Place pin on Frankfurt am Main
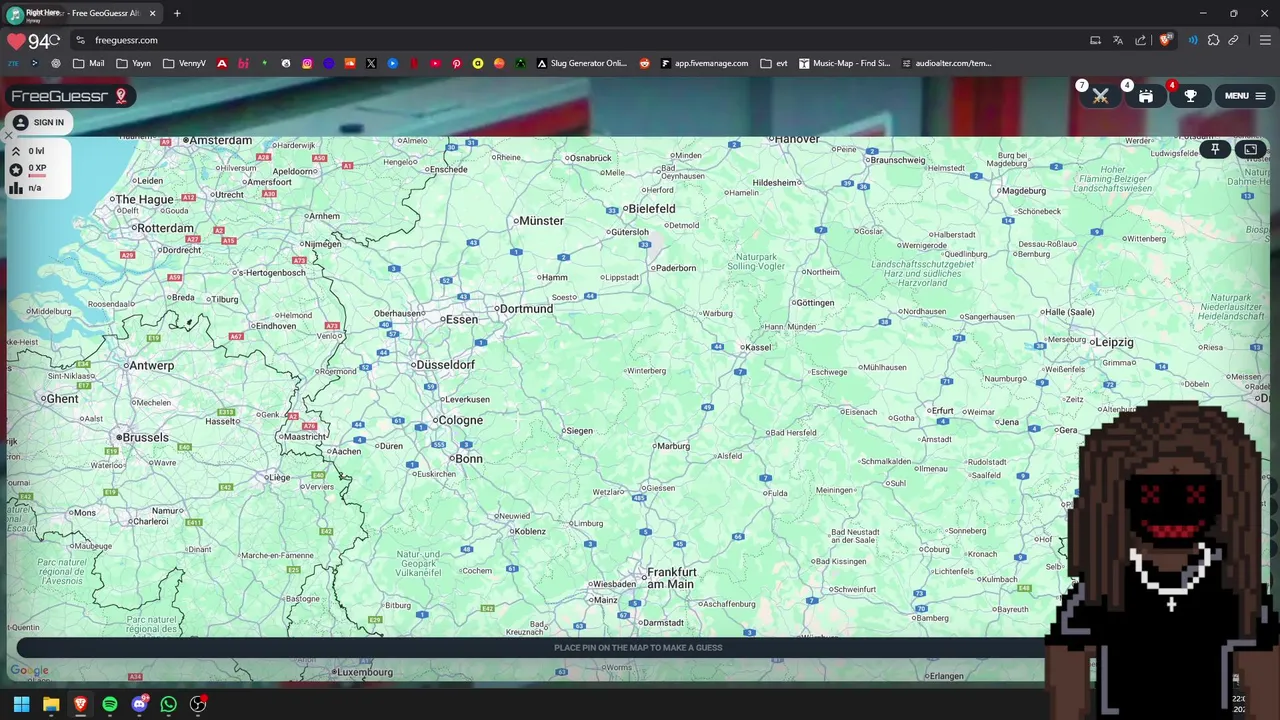 point(671,578)
